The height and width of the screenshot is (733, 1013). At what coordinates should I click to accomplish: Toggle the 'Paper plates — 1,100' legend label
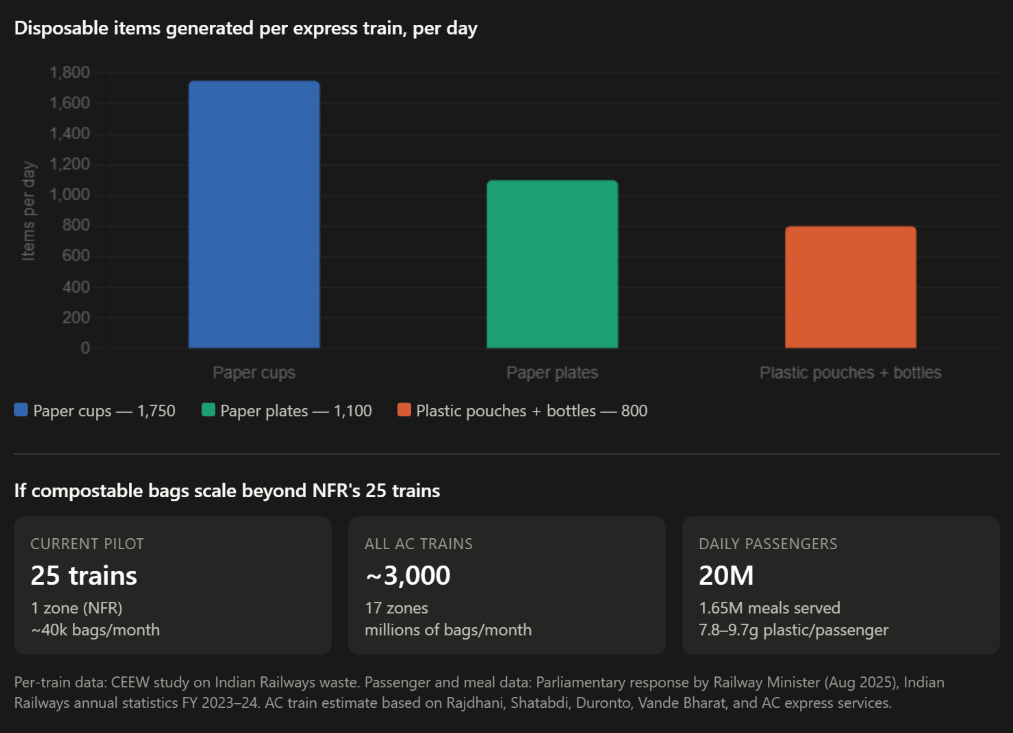pos(296,411)
